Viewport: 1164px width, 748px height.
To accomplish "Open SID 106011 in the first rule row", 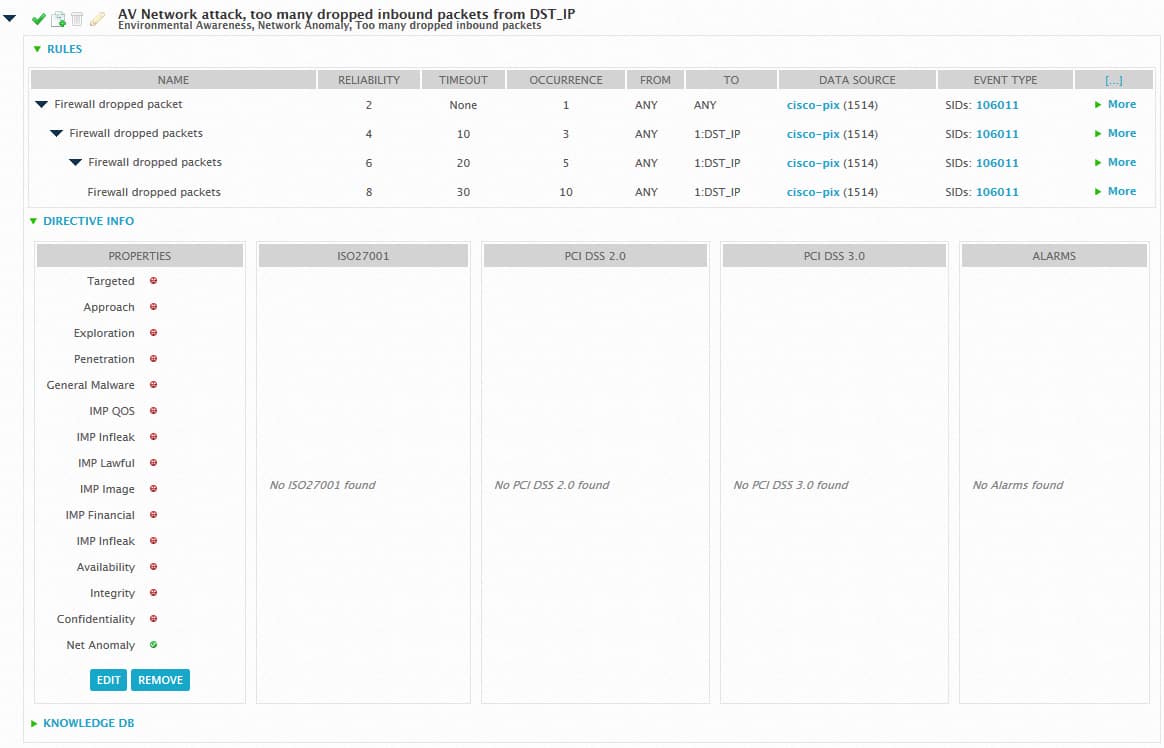I will click(x=997, y=105).
